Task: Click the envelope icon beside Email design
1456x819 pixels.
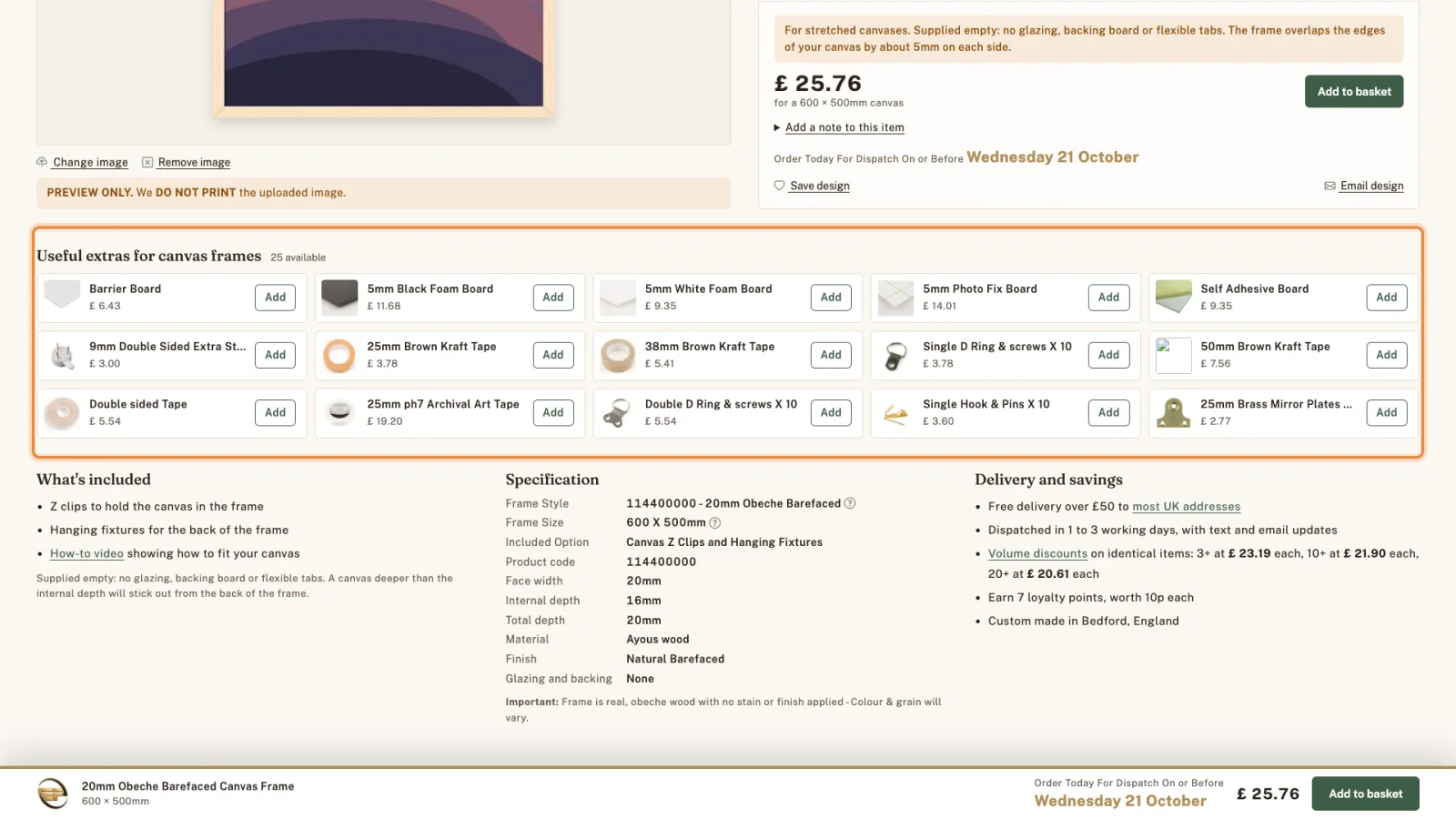Action: click(x=1330, y=186)
